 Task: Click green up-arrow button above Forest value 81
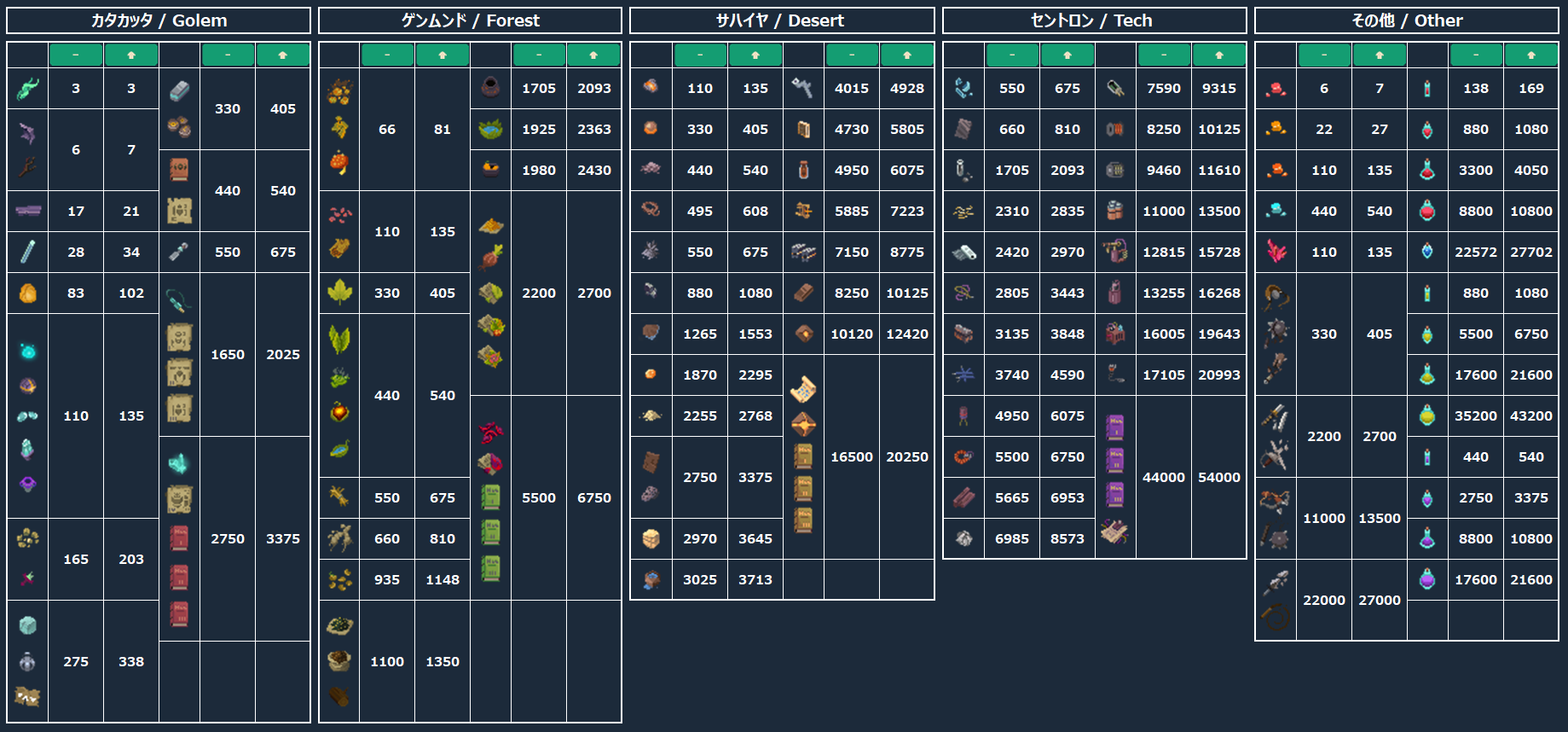point(443,55)
